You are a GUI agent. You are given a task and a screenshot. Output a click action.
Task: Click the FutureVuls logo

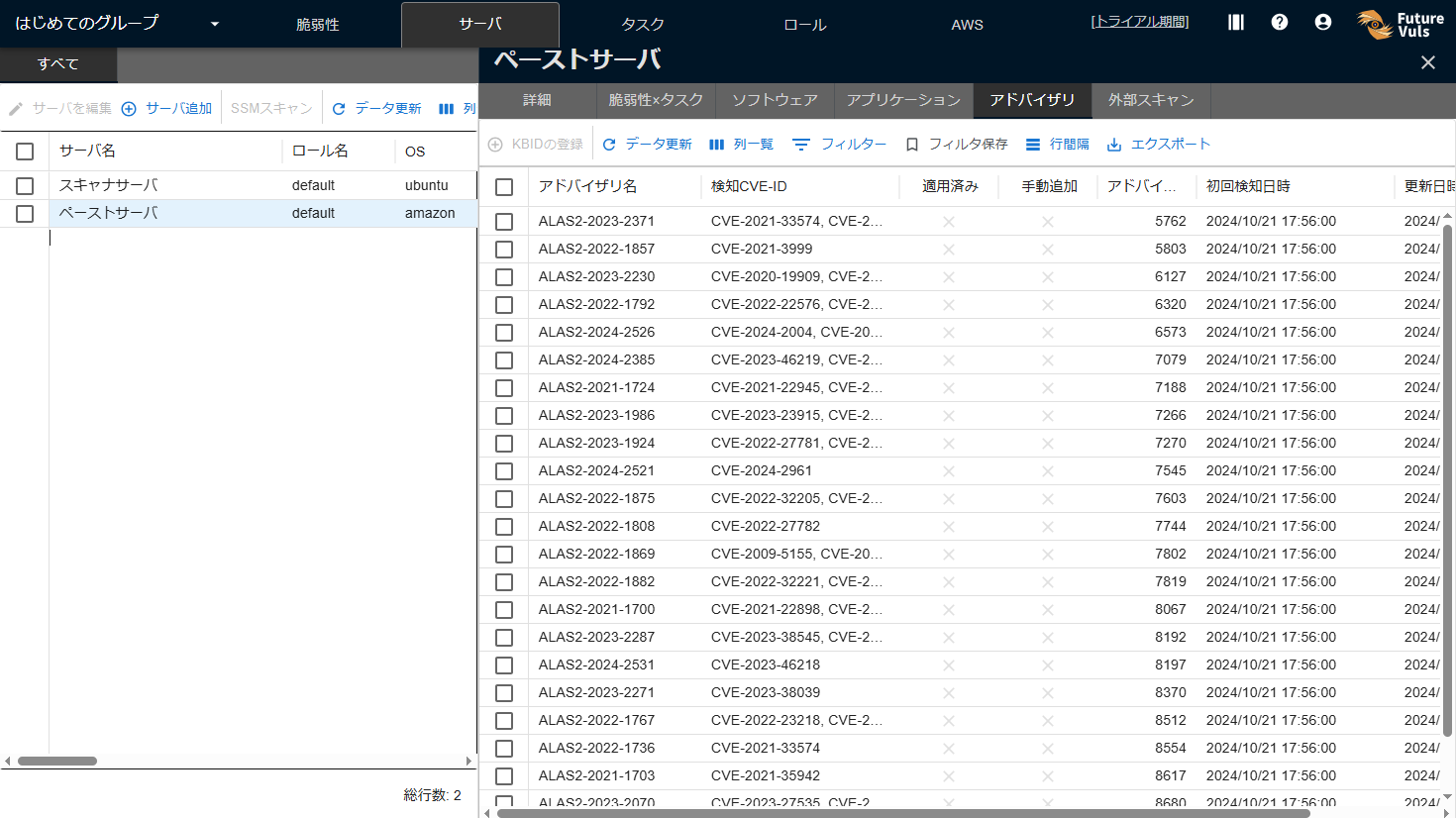1401,24
